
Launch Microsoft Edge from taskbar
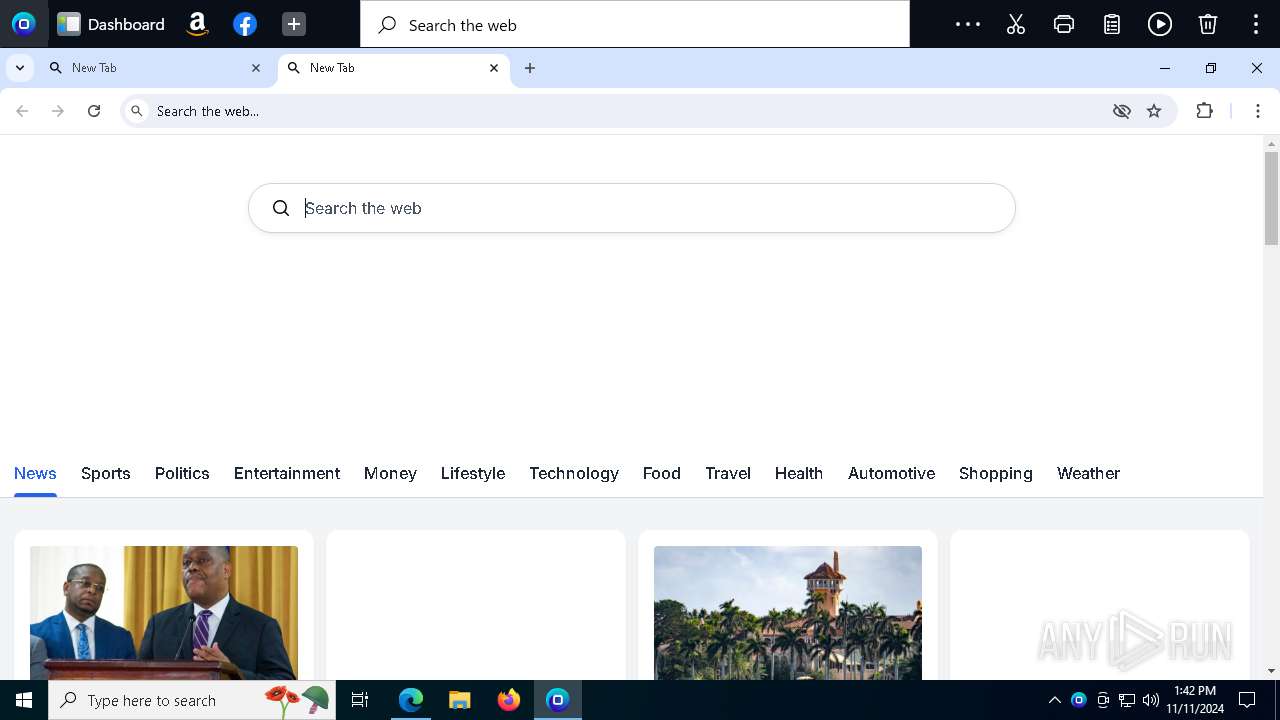tap(411, 700)
